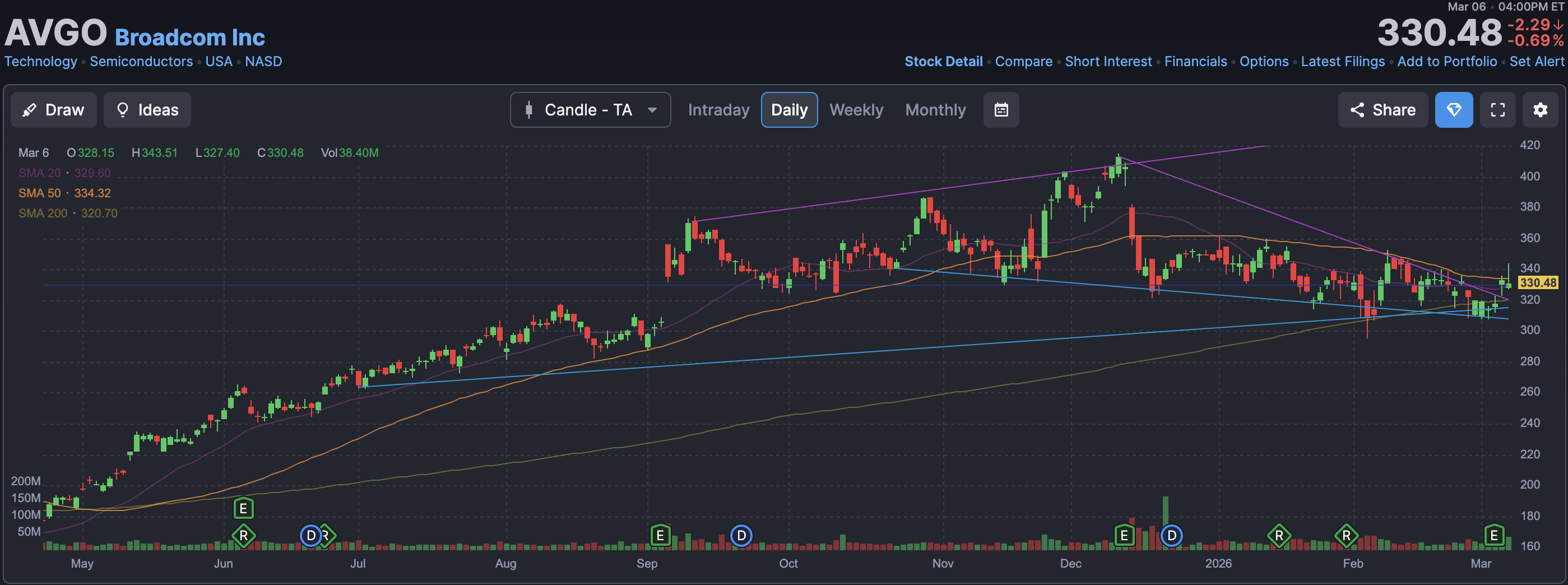Click the -0.69% change value
Image resolution: width=1568 pixels, height=585 pixels.
pos(1535,41)
